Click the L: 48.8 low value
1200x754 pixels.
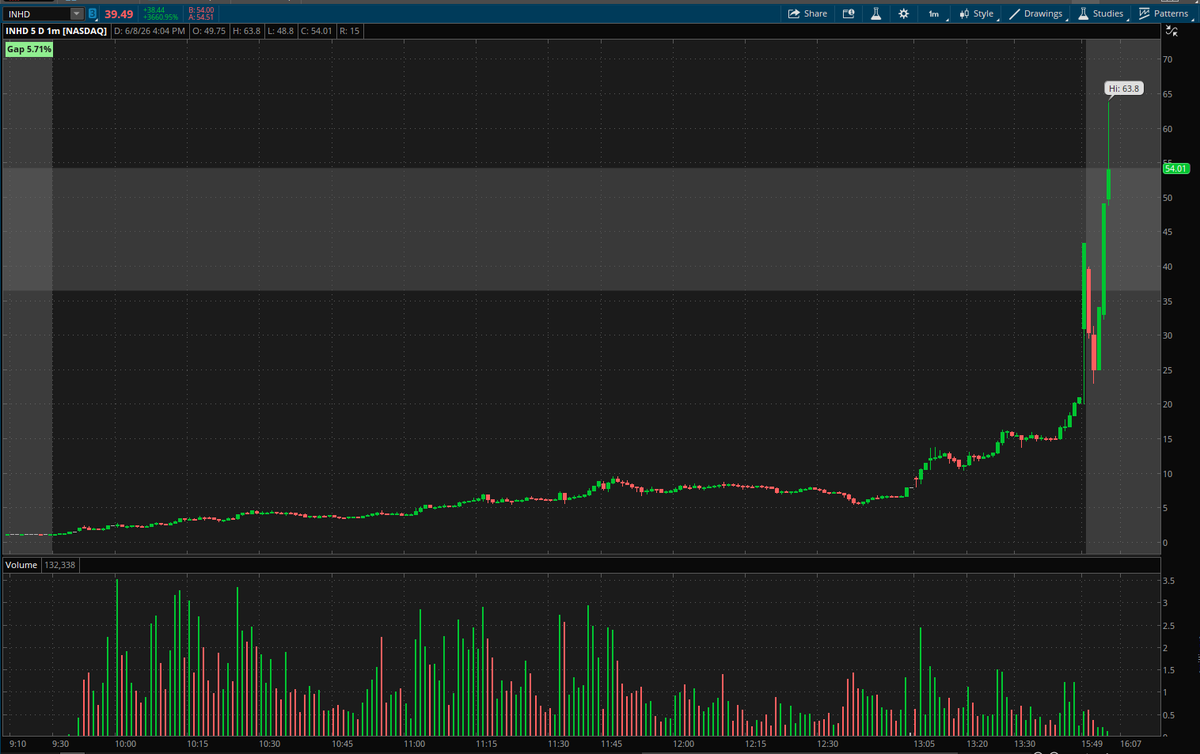pyautogui.click(x=281, y=31)
